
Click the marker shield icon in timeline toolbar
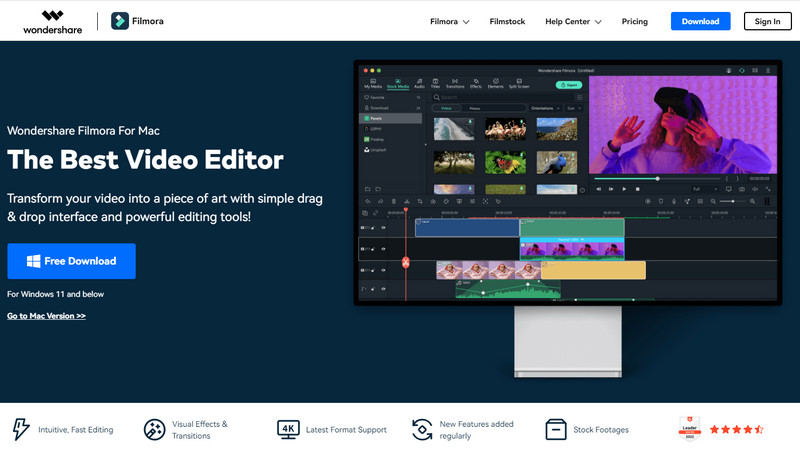pyautogui.click(x=661, y=202)
